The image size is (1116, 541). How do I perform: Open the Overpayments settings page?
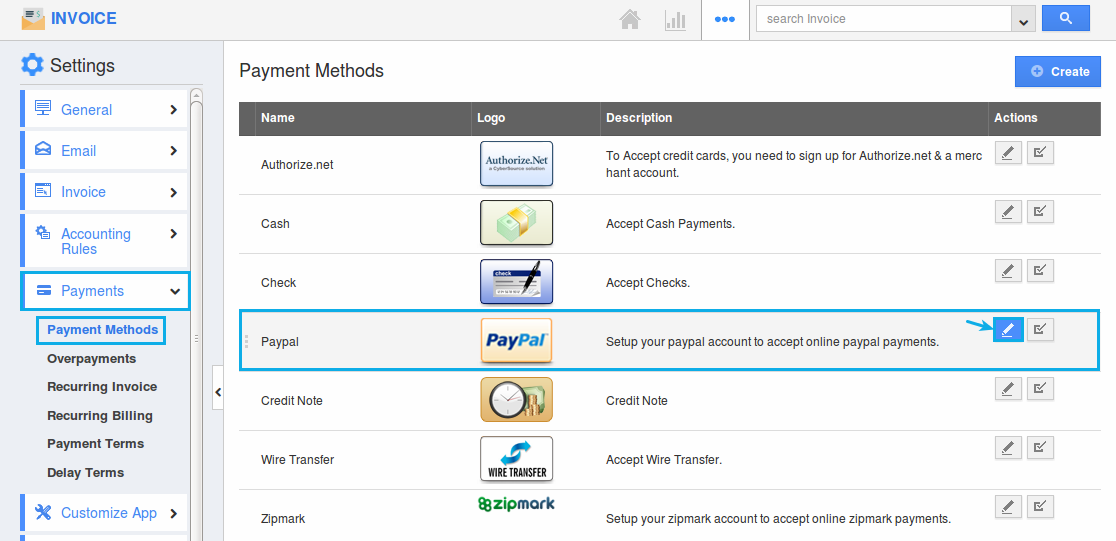pyautogui.click(x=91, y=358)
